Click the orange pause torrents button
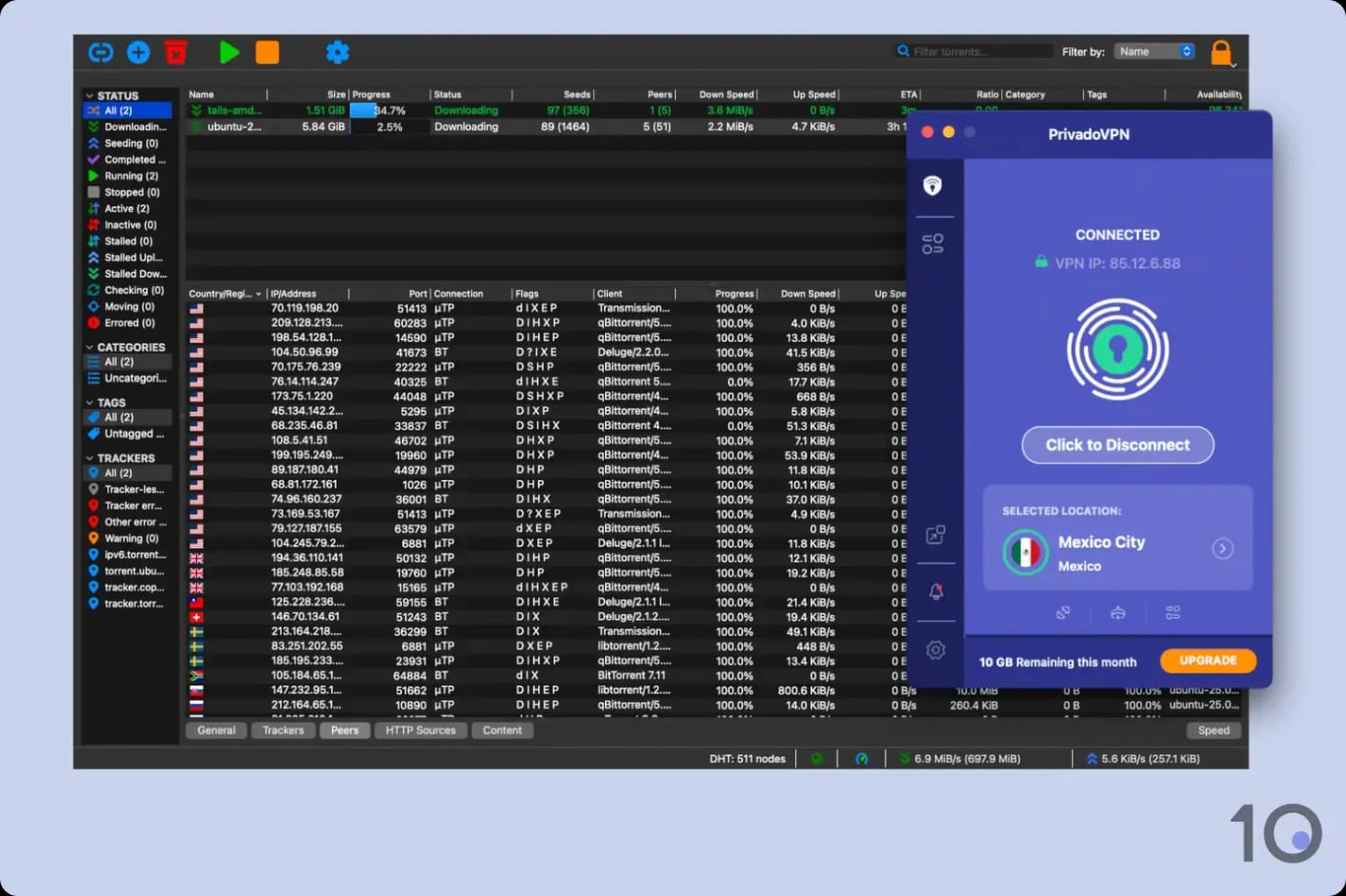Image resolution: width=1346 pixels, height=896 pixels. point(267,52)
